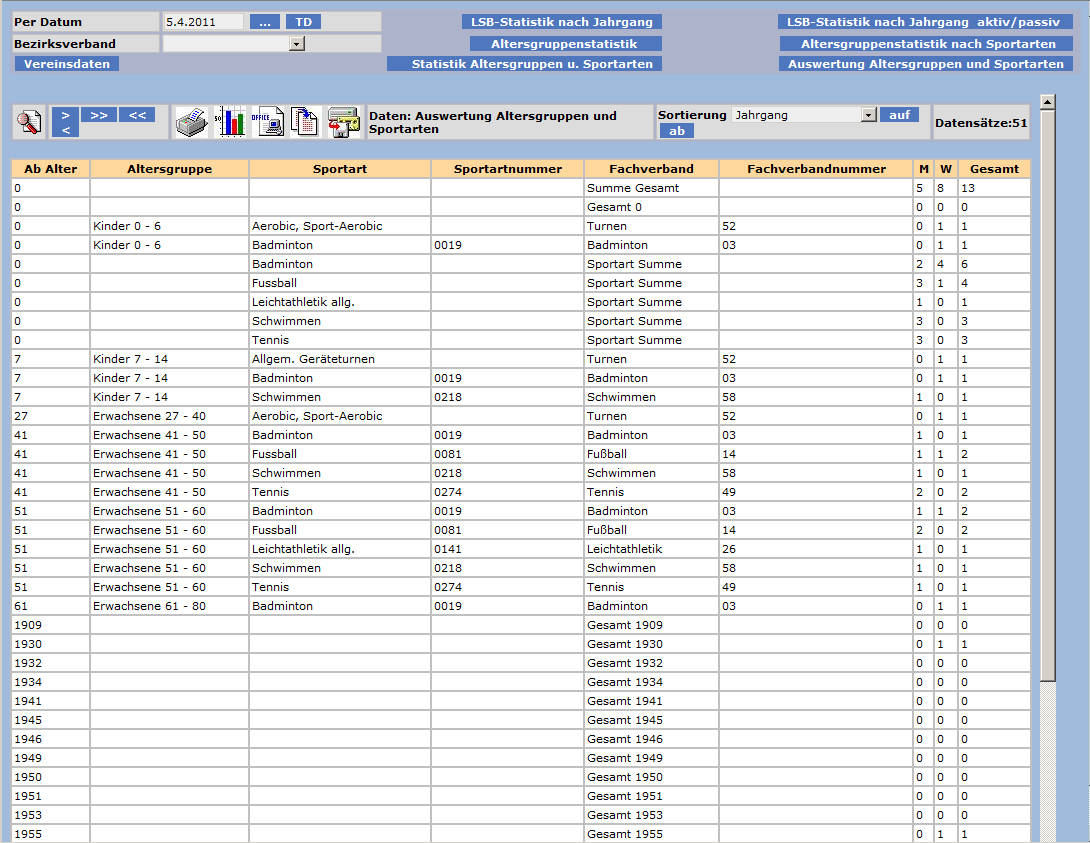This screenshot has width=1090, height=843.
Task: Click the 'Gesamt' column header
Action: 994,169
